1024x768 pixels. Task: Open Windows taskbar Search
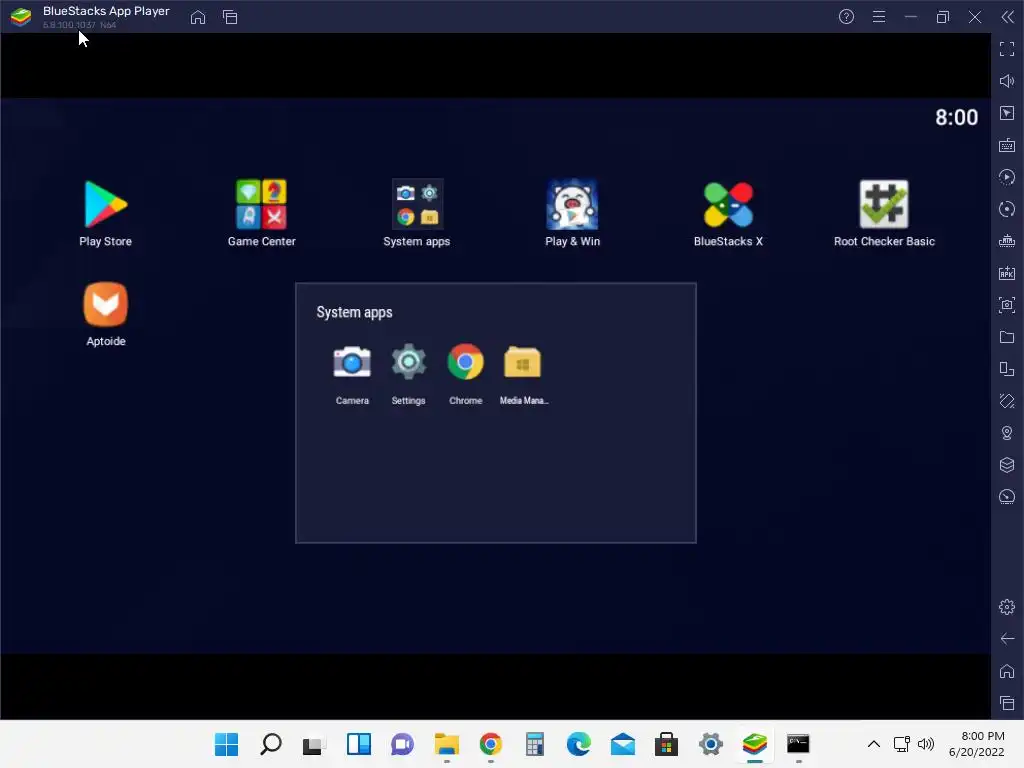270,744
